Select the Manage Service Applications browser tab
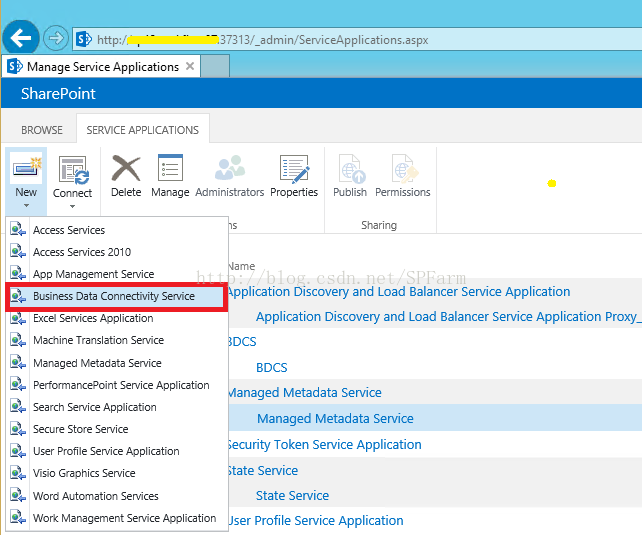The width and height of the screenshot is (642, 535). (101, 66)
